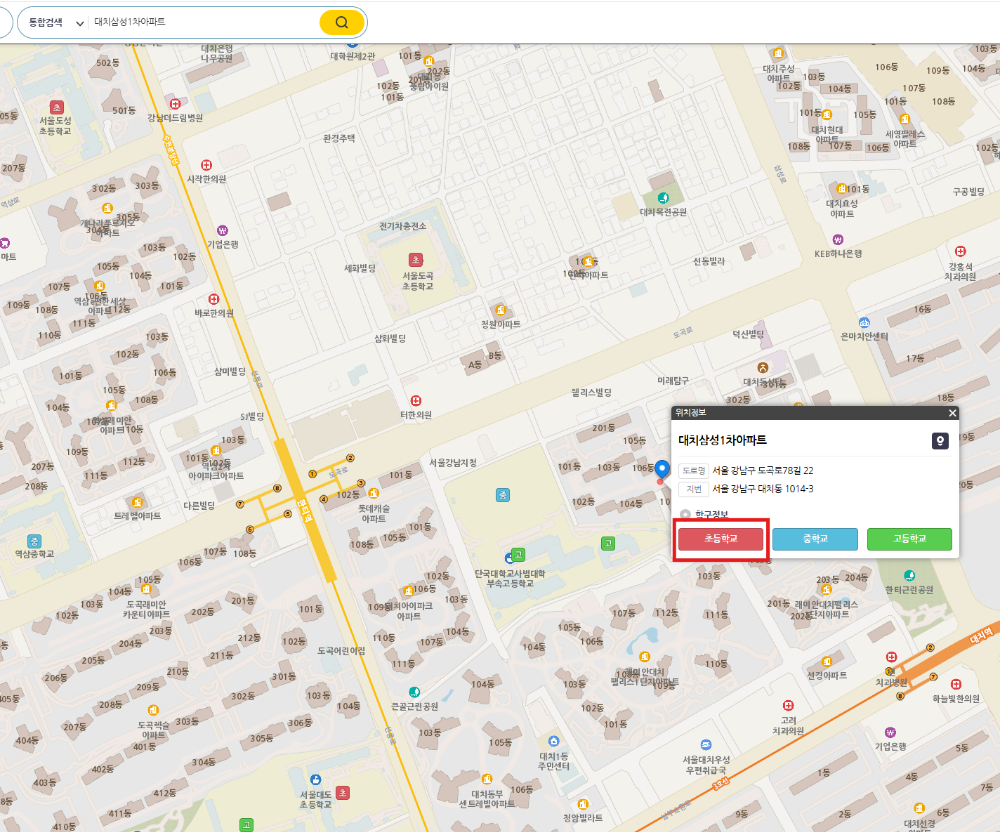The height and width of the screenshot is (832, 1000).
Task: Click the 역삼중학교 school icon
Action: coord(34,541)
